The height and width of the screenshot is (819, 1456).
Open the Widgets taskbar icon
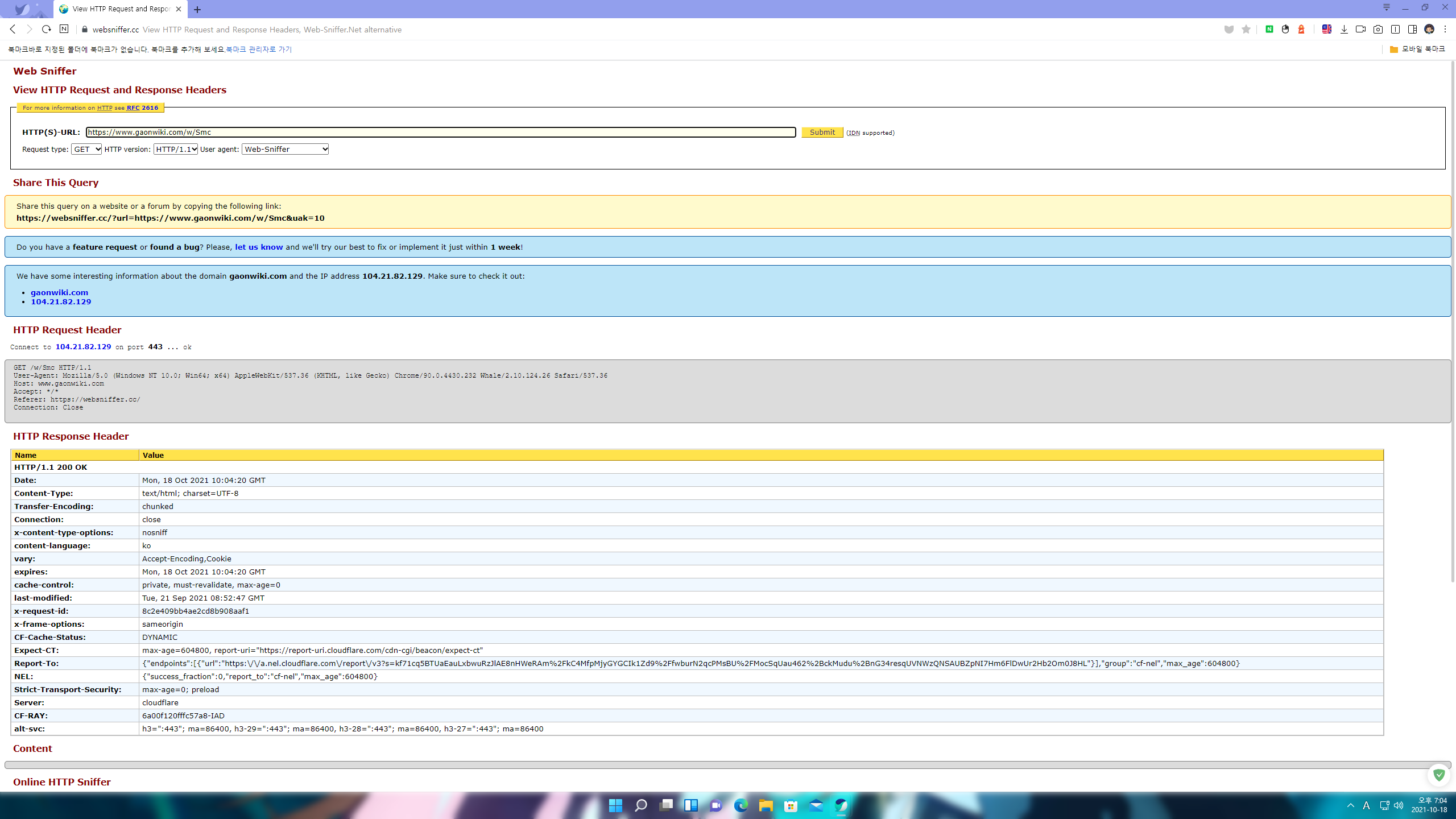tap(691, 805)
